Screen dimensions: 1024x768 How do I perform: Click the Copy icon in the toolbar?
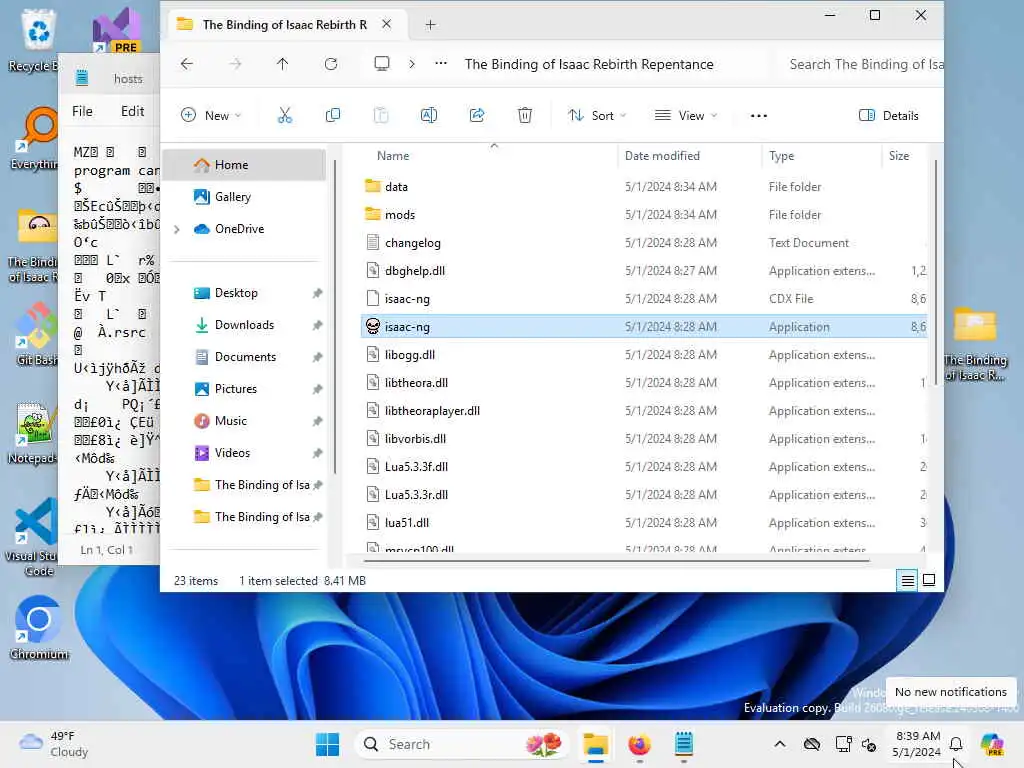pyautogui.click(x=332, y=116)
